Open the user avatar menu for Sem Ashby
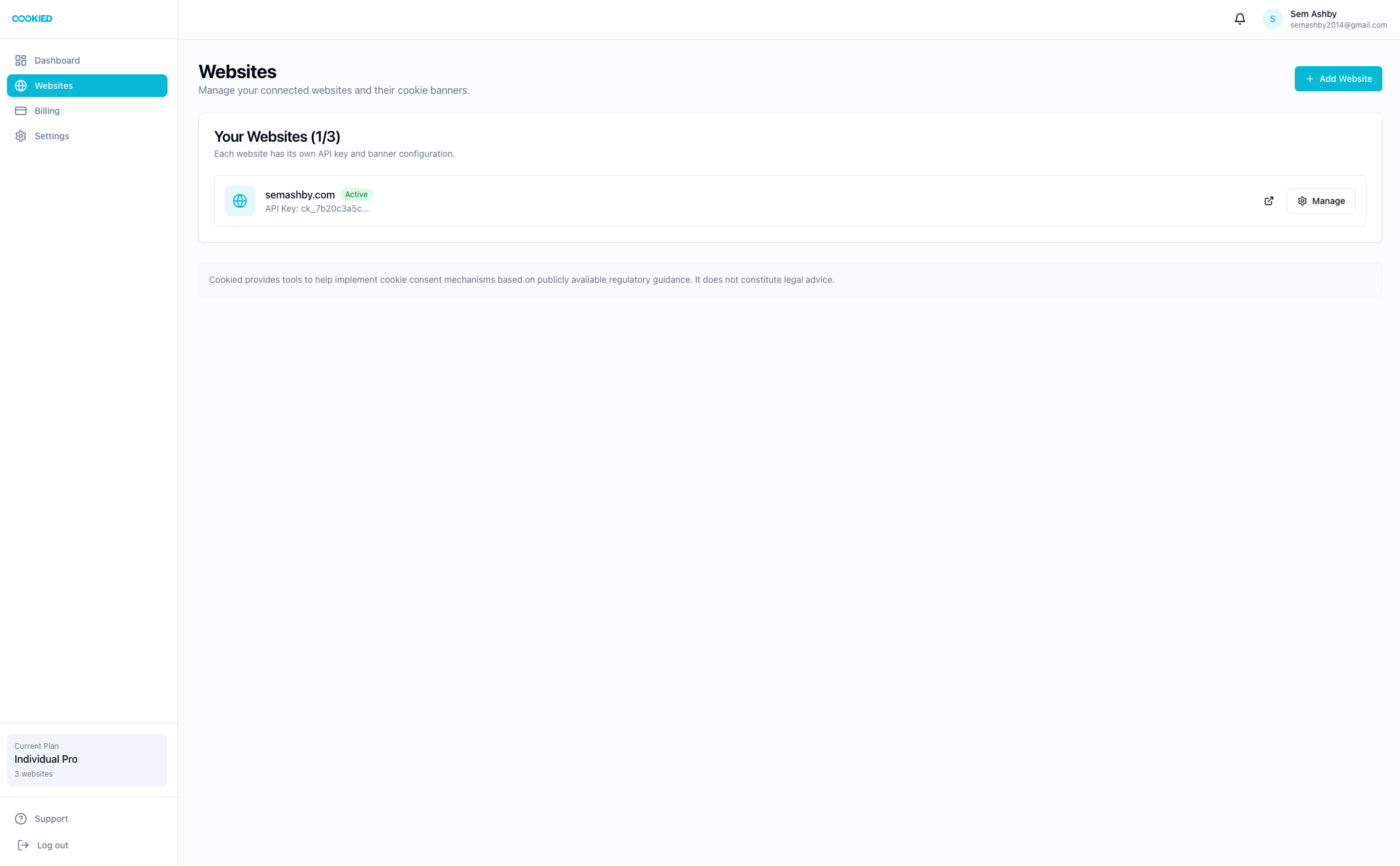The image size is (1400, 866). click(1272, 18)
